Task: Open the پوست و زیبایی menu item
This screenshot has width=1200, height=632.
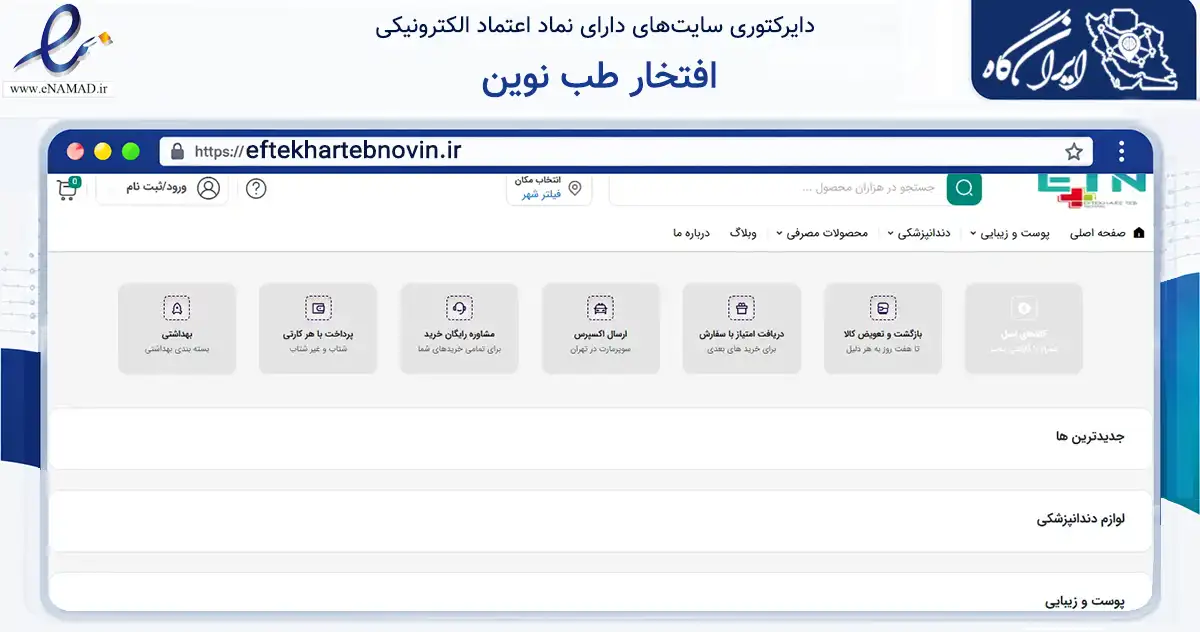Action: [x=1016, y=233]
